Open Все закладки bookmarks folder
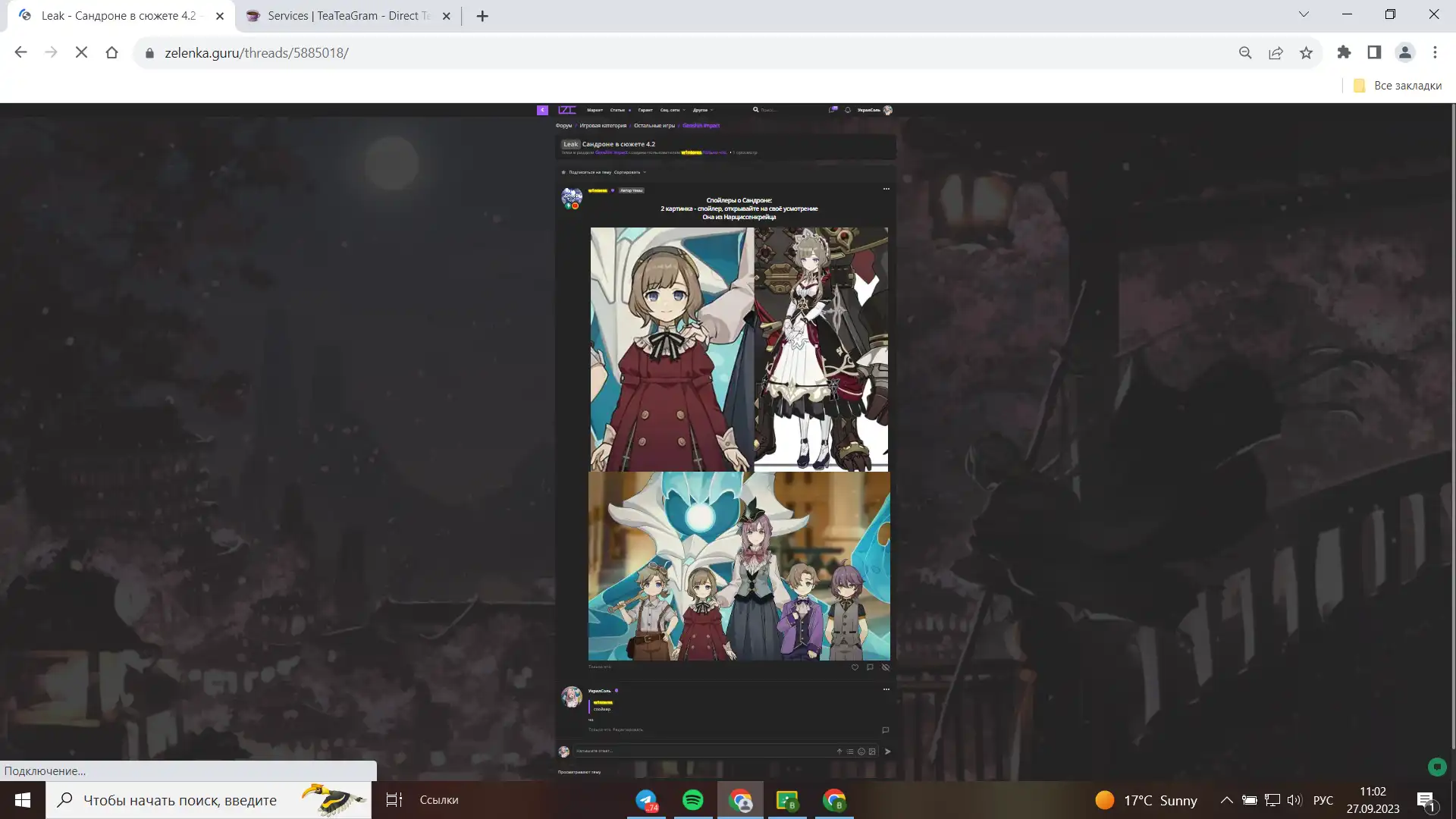The image size is (1456, 819). point(1398,86)
